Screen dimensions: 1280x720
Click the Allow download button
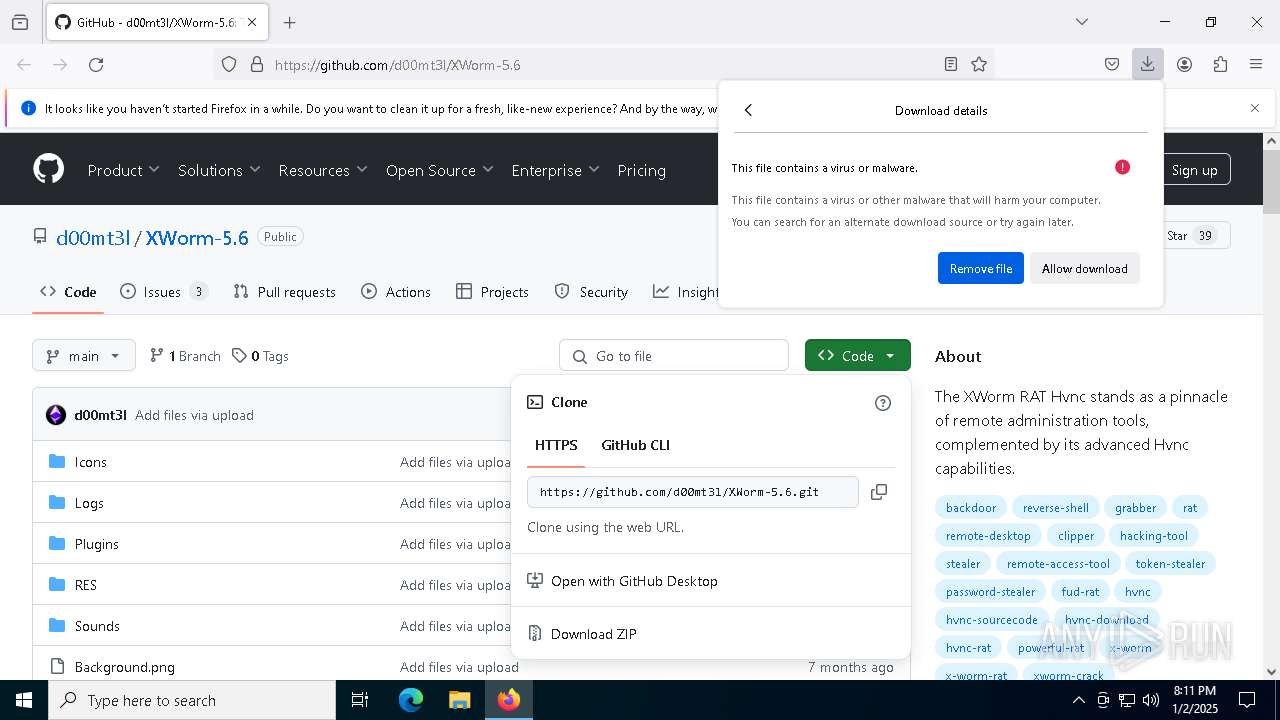pos(1084,268)
